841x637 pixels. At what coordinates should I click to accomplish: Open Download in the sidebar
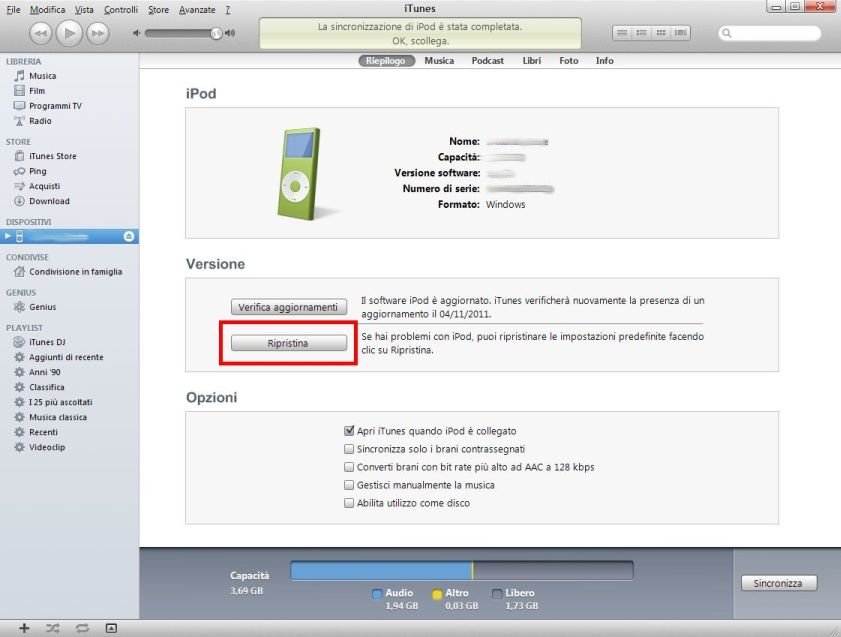[49, 201]
